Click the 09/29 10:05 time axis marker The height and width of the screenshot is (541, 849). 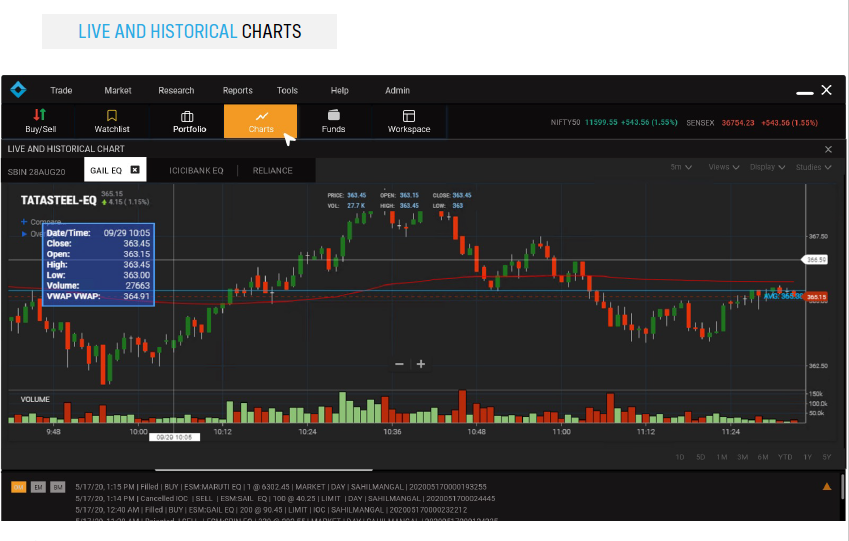tap(174, 437)
